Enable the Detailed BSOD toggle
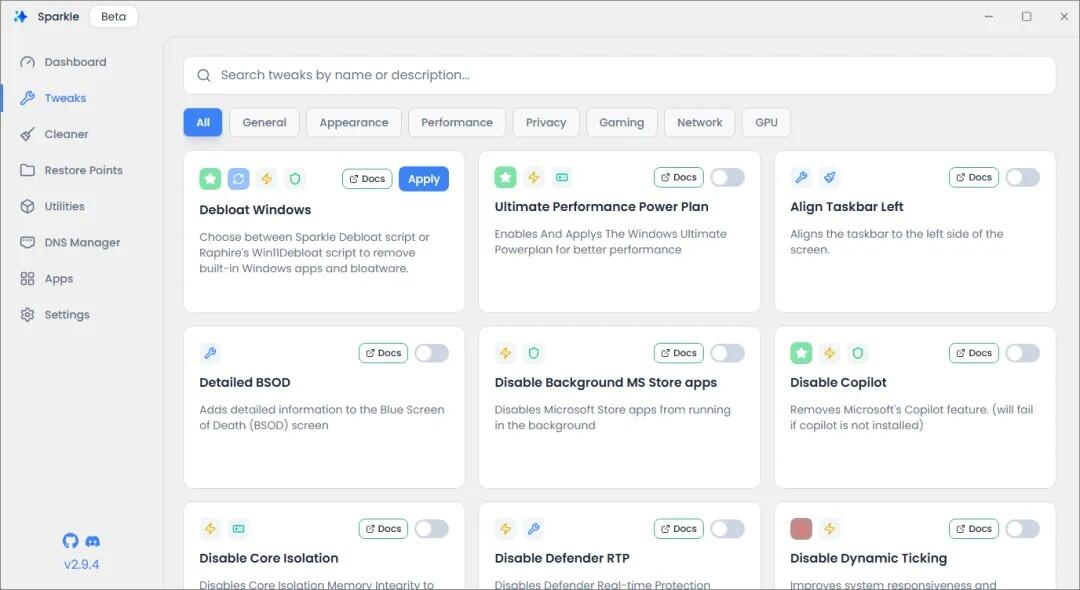 click(x=432, y=353)
